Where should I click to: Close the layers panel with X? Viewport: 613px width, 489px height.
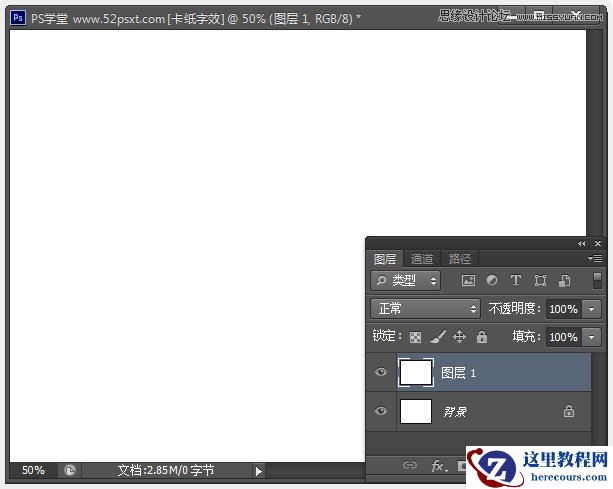pyautogui.click(x=598, y=244)
